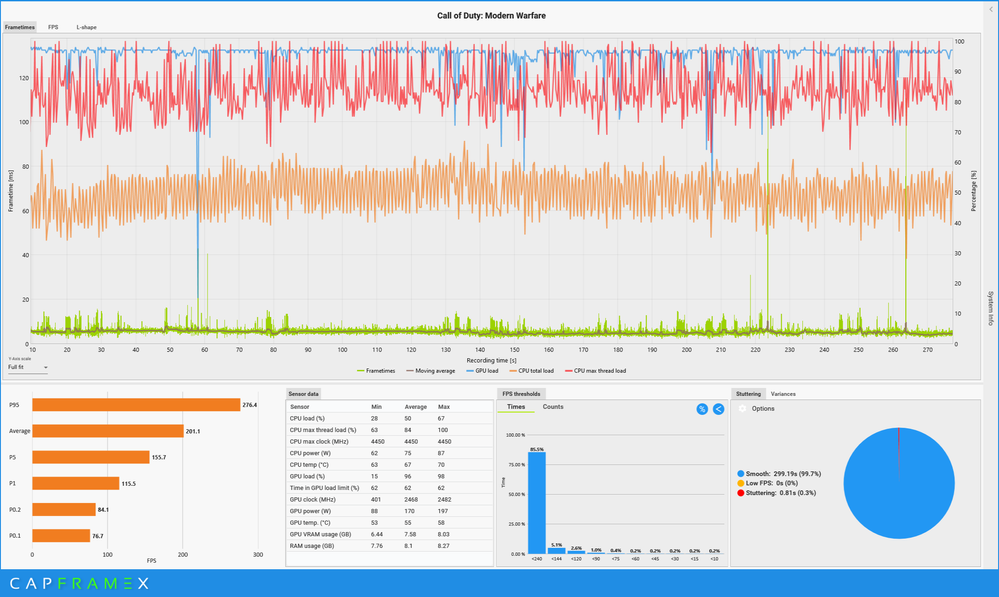Click the P0.1 bar value 76.7
The width and height of the screenshot is (999, 597).
97,536
